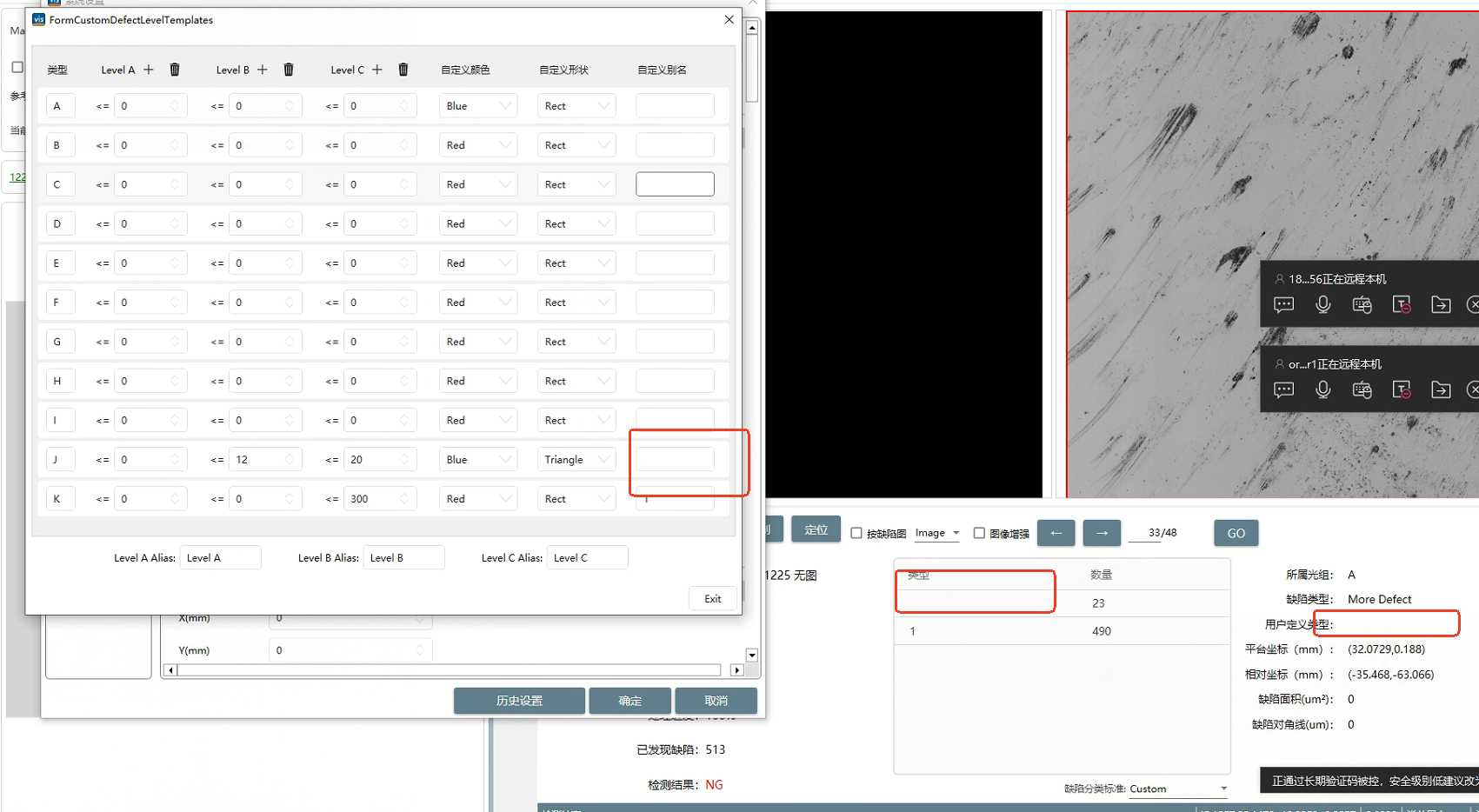The width and height of the screenshot is (1479, 812).
Task: Focus the custom alias field for type C
Action: pos(675,184)
